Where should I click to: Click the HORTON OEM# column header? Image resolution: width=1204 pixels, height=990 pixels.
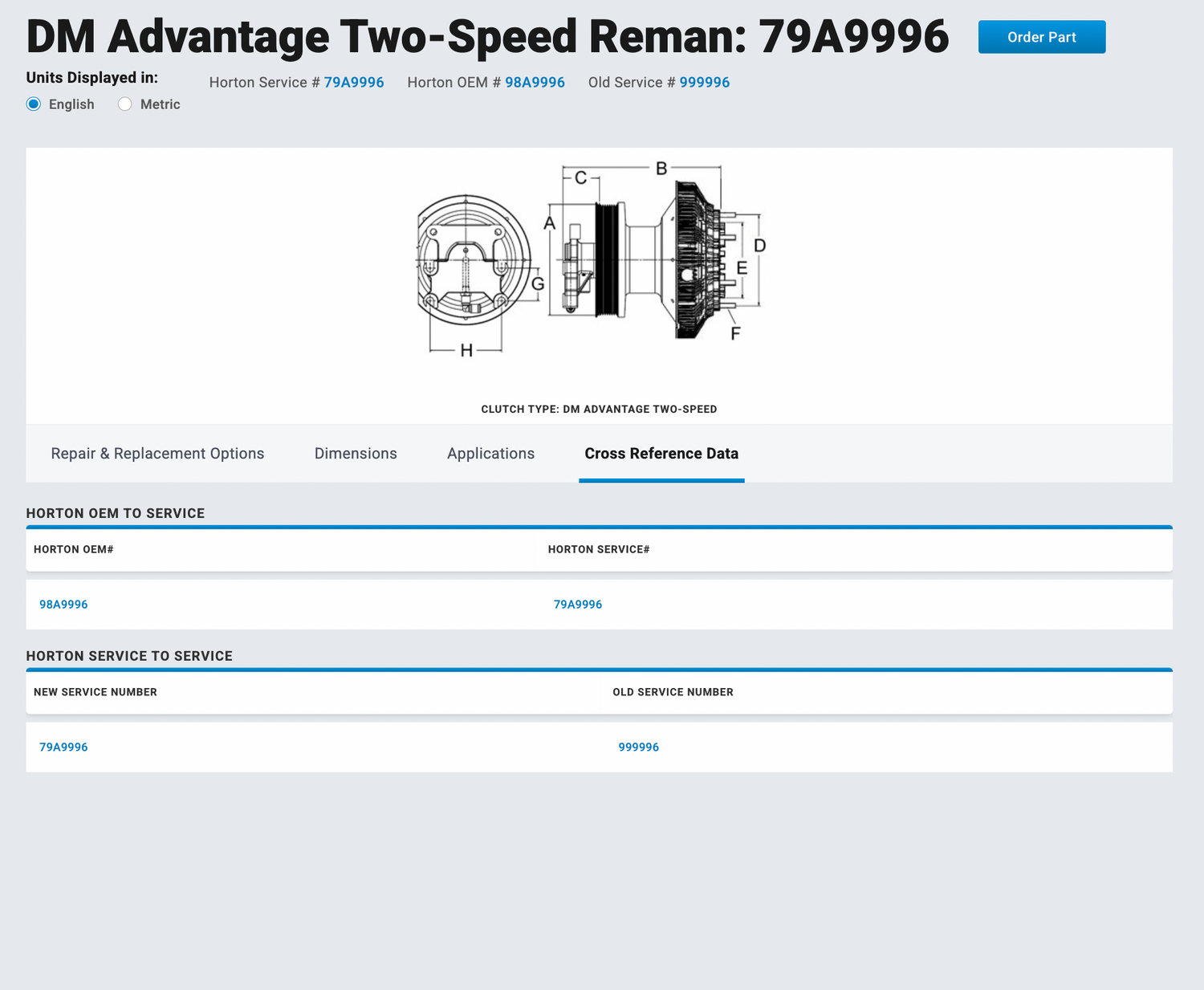pyautogui.click(x=74, y=550)
